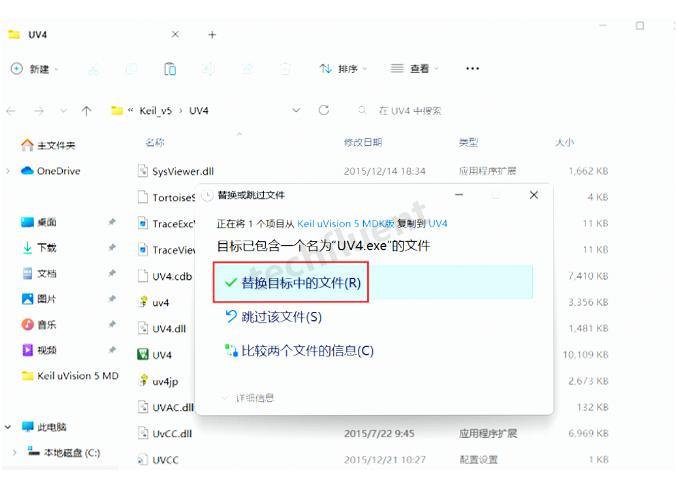The width and height of the screenshot is (677, 488).
Task: Unpin Documents (文档) pin icon
Action: 112,273
